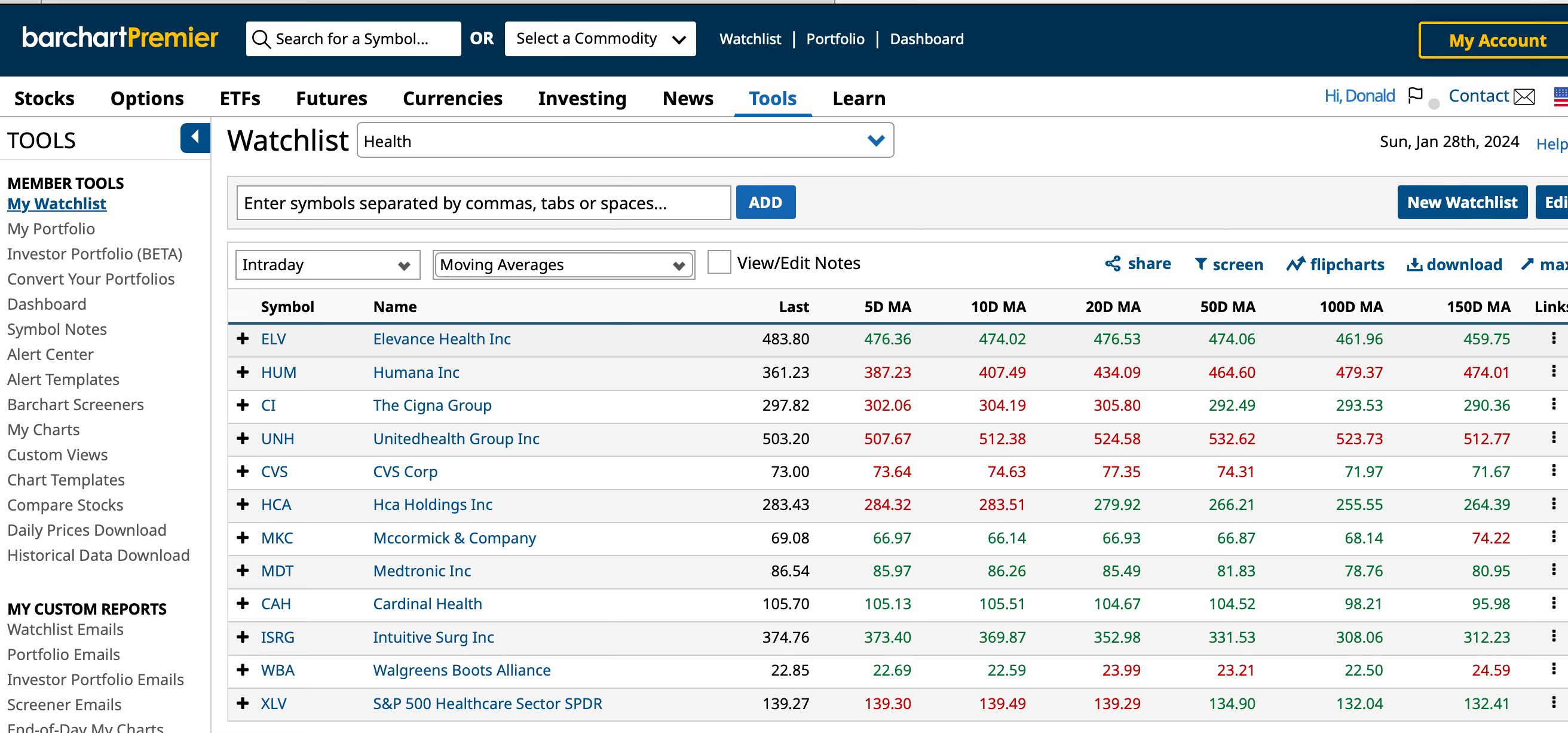Click the share icon
This screenshot has height=733, width=1568.
(x=1113, y=264)
